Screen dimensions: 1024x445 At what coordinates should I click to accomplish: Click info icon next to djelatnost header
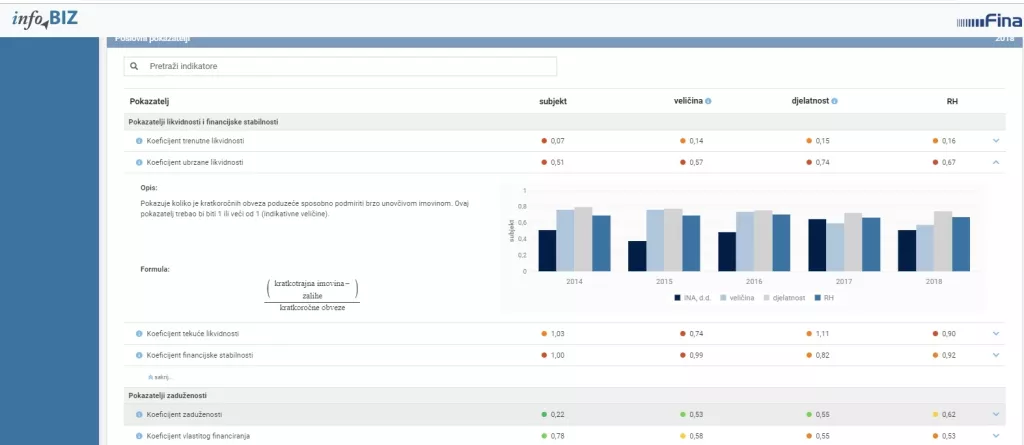click(834, 101)
